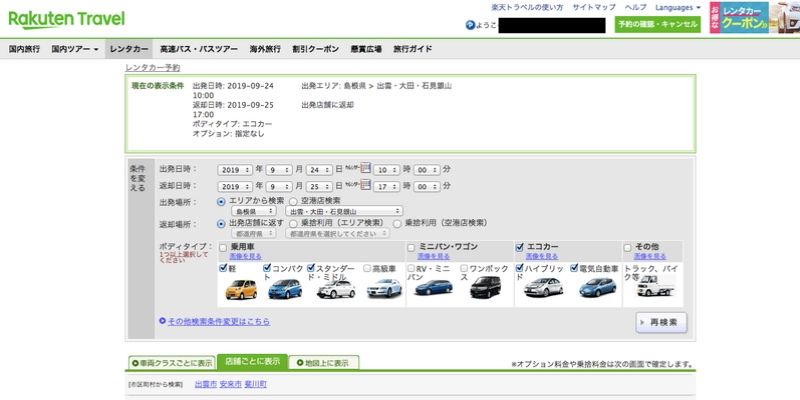Click the 高級車 sedan image

point(384,289)
